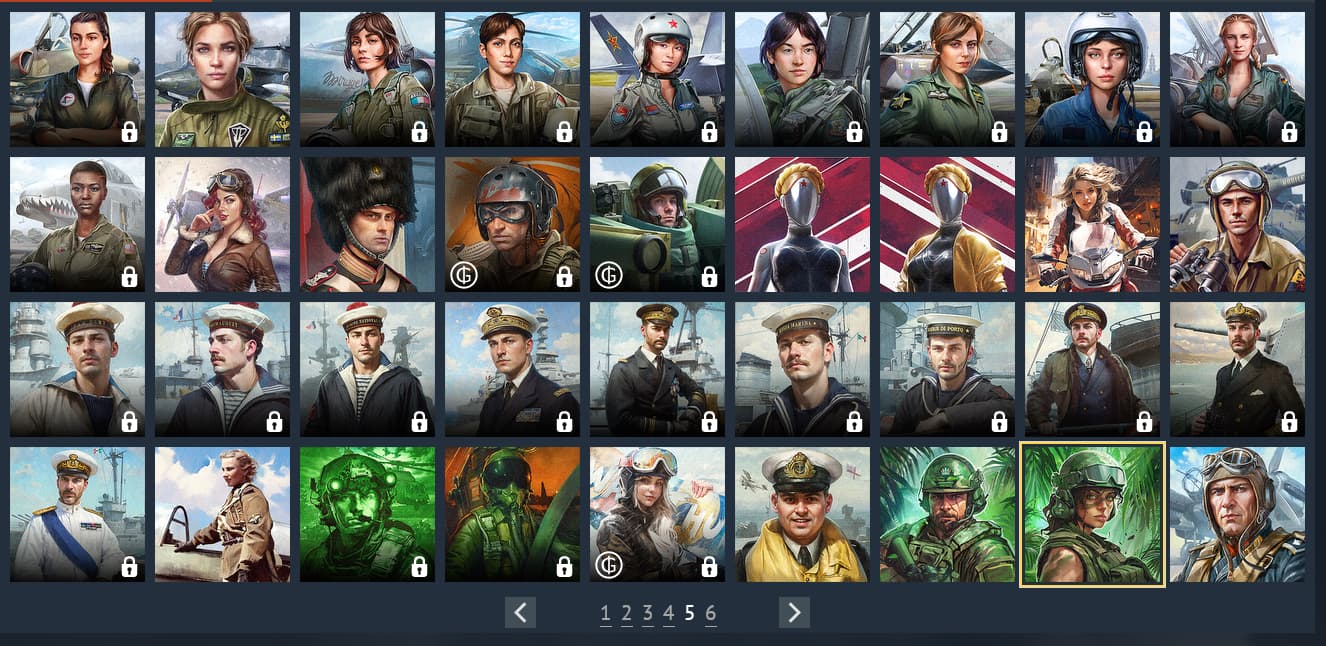Jump to avatar page 3
Screen dimensions: 1326x646
point(648,613)
